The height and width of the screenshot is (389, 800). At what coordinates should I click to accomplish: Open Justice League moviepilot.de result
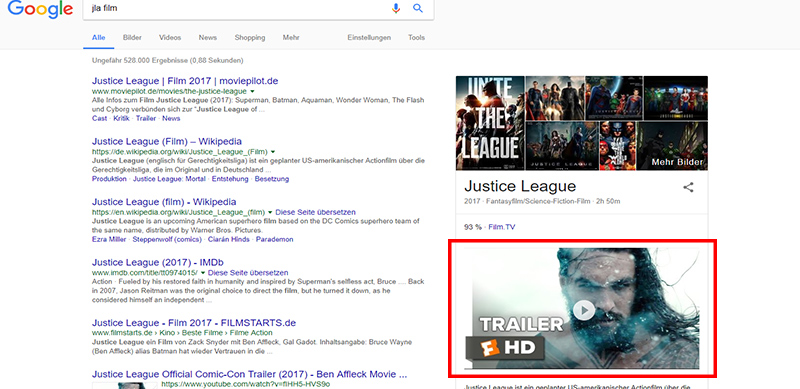pos(185,81)
